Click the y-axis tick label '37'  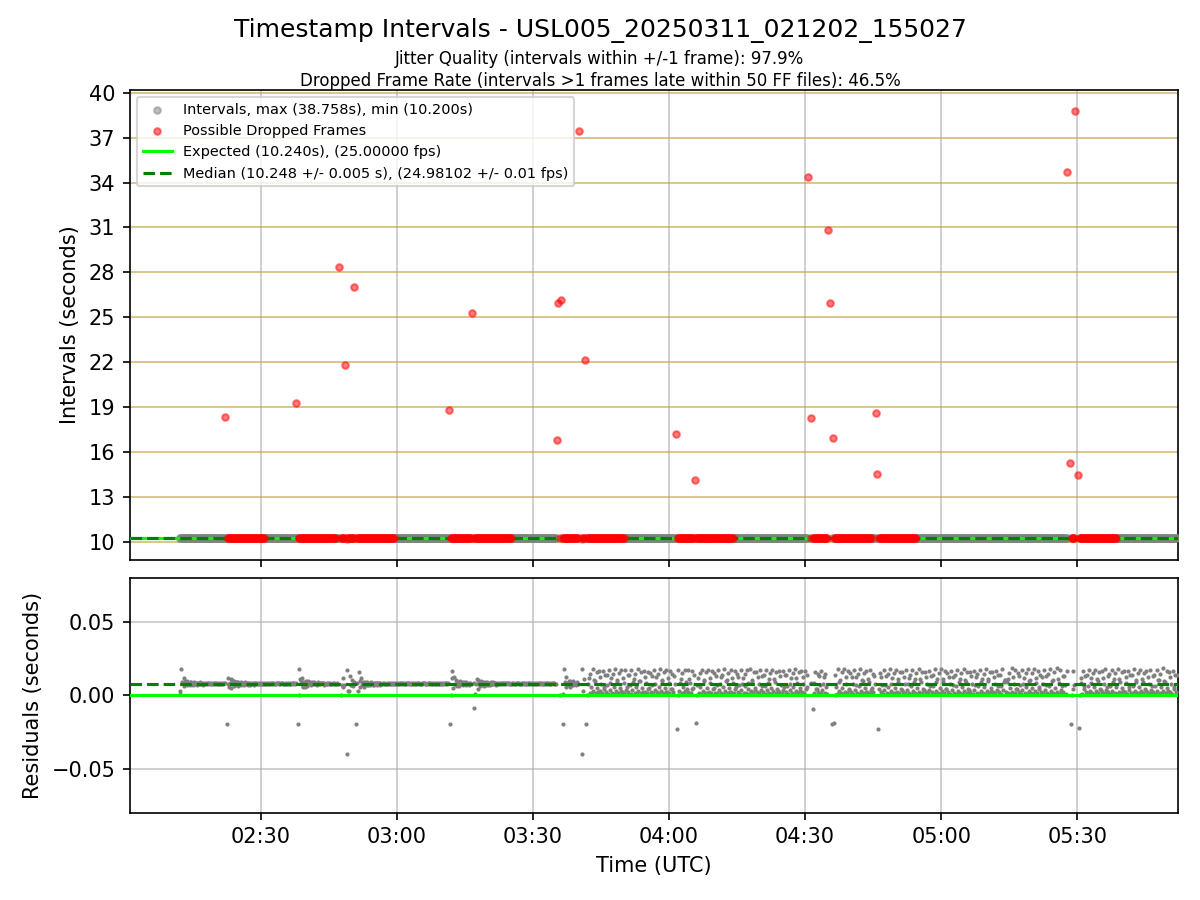click(x=103, y=139)
